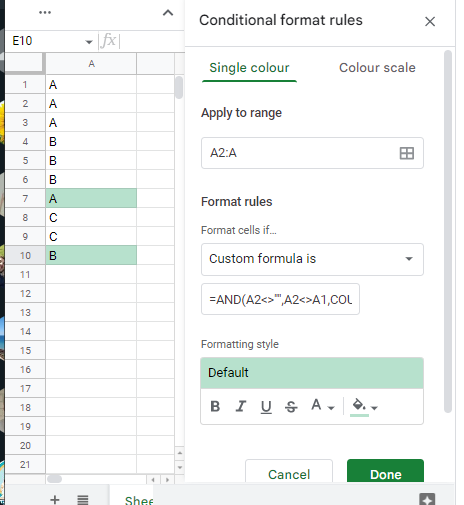464x505 pixels.
Task: Toggle italic in formatting style
Action: [x=241, y=406]
